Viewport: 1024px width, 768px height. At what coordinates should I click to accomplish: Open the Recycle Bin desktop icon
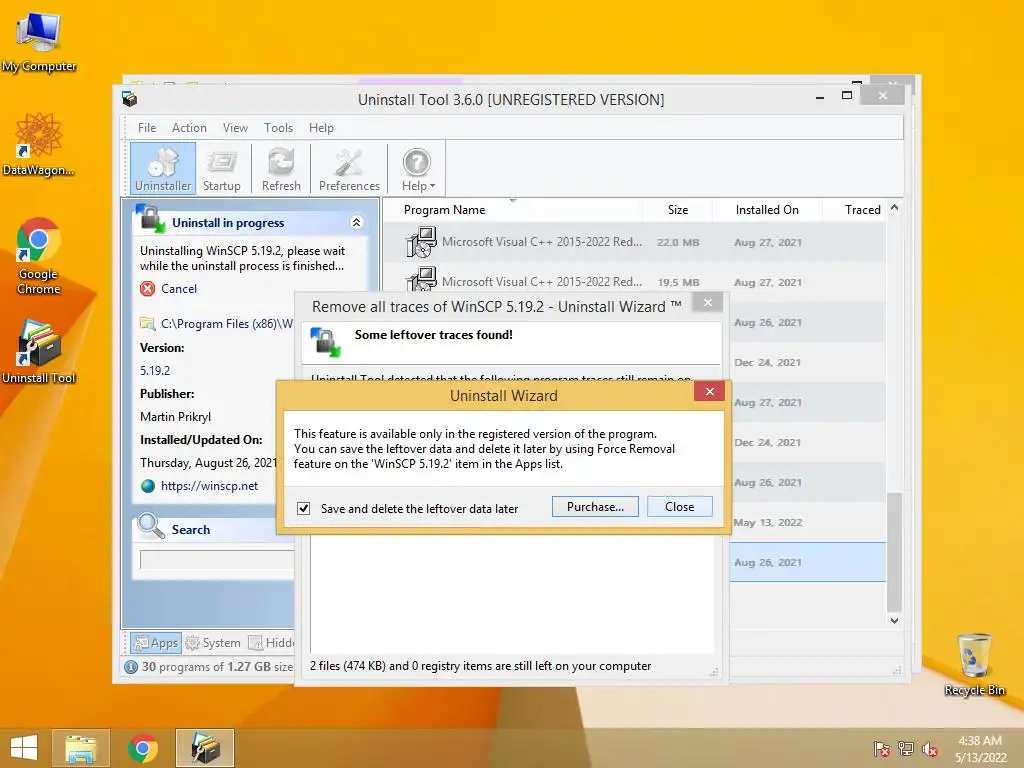click(x=974, y=664)
